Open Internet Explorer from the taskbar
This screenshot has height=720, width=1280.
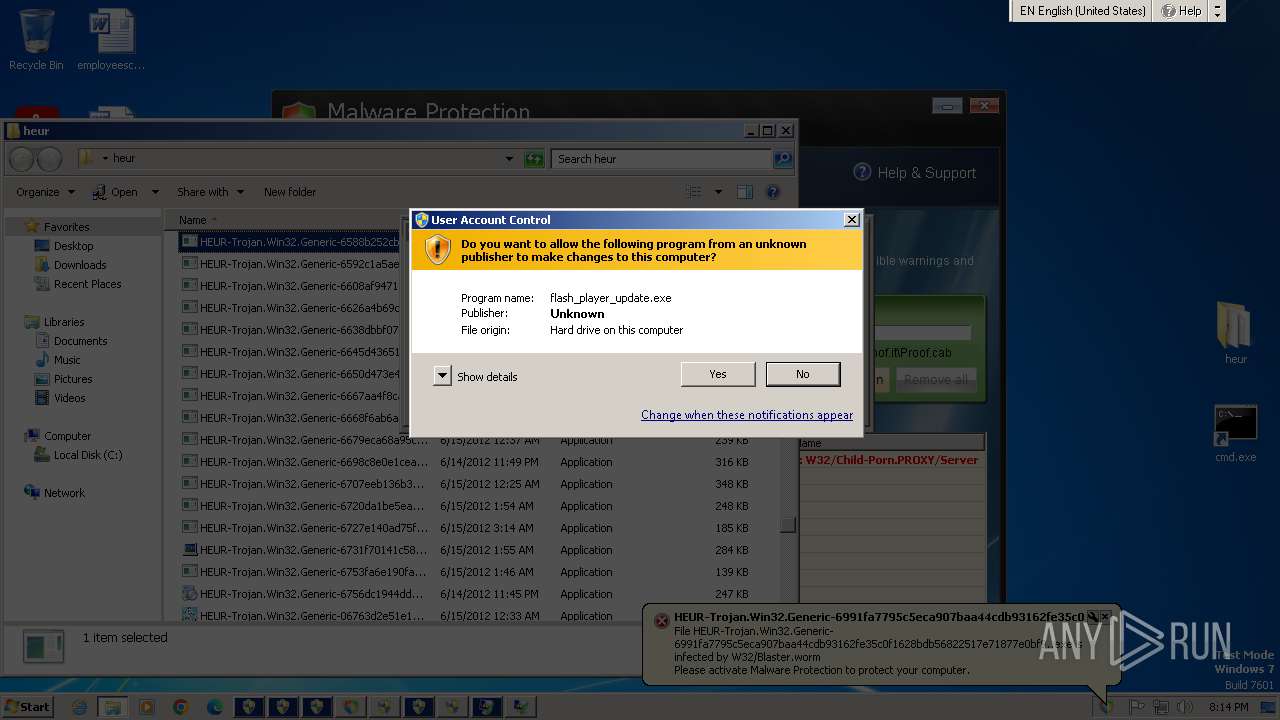click(80, 707)
